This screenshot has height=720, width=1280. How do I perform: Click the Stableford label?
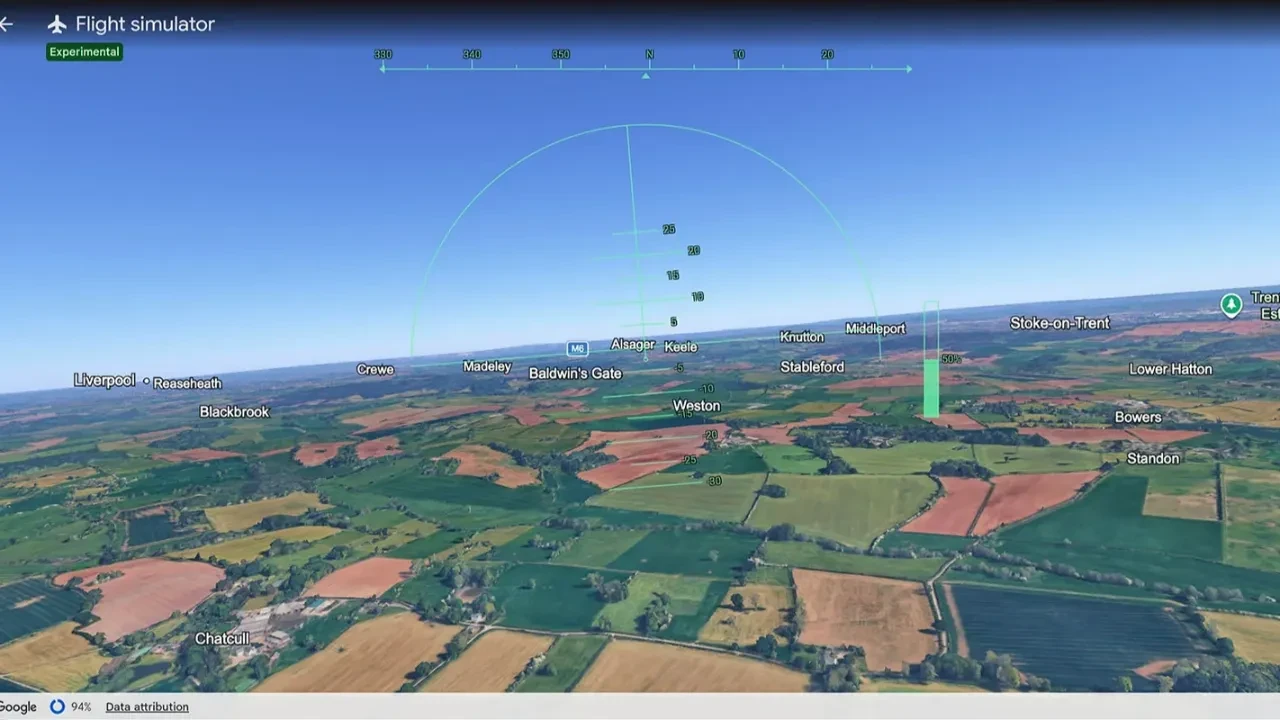(812, 367)
